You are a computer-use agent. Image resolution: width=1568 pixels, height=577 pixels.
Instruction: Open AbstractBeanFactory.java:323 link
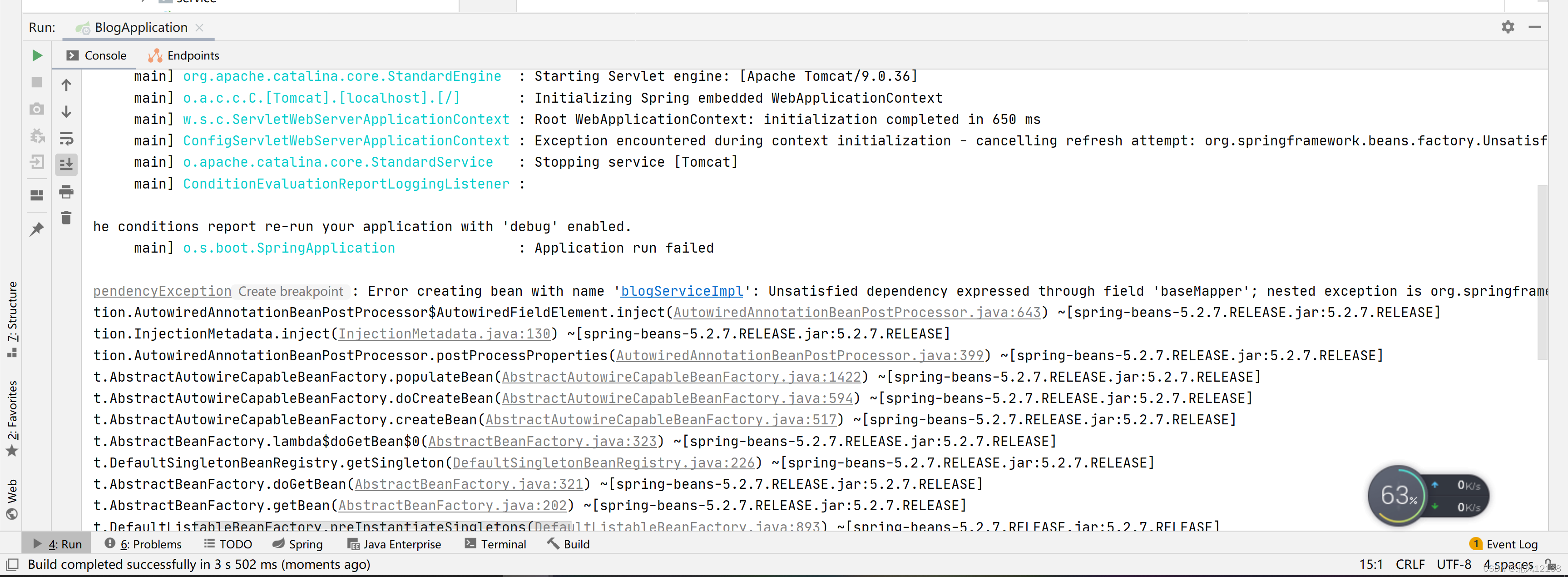click(x=542, y=441)
